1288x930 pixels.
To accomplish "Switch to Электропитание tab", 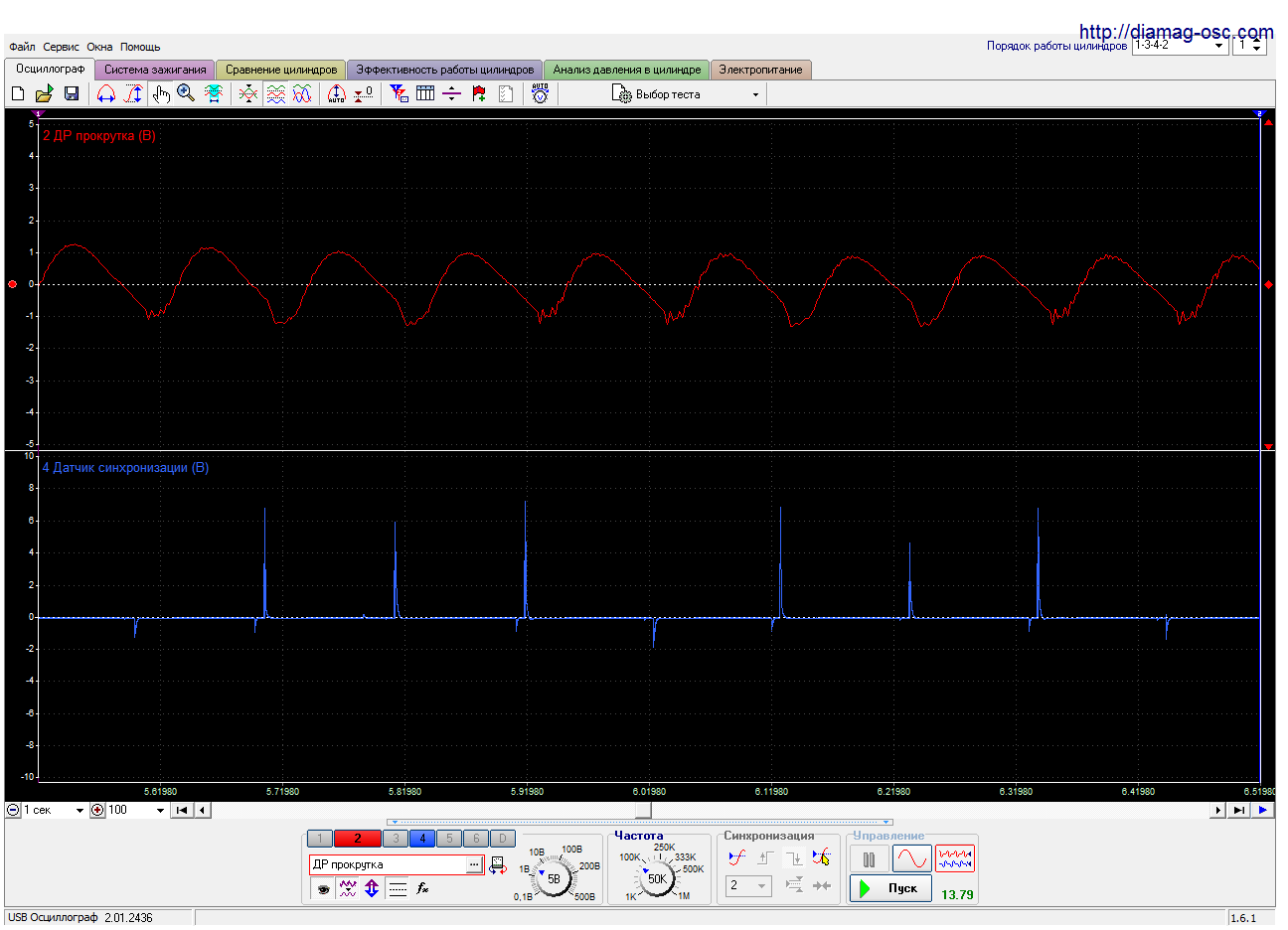I will (761, 70).
